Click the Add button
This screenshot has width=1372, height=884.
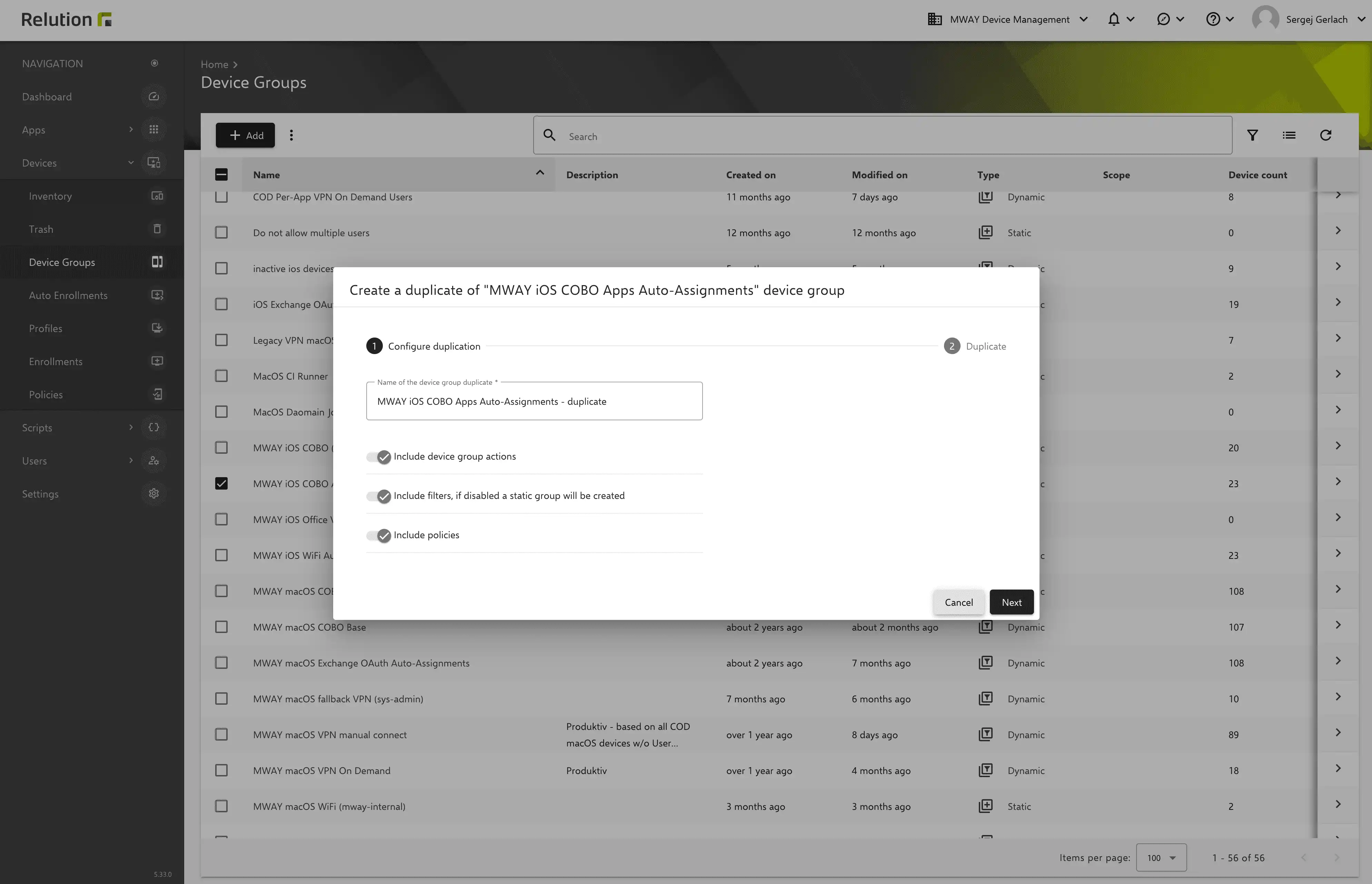pos(245,135)
